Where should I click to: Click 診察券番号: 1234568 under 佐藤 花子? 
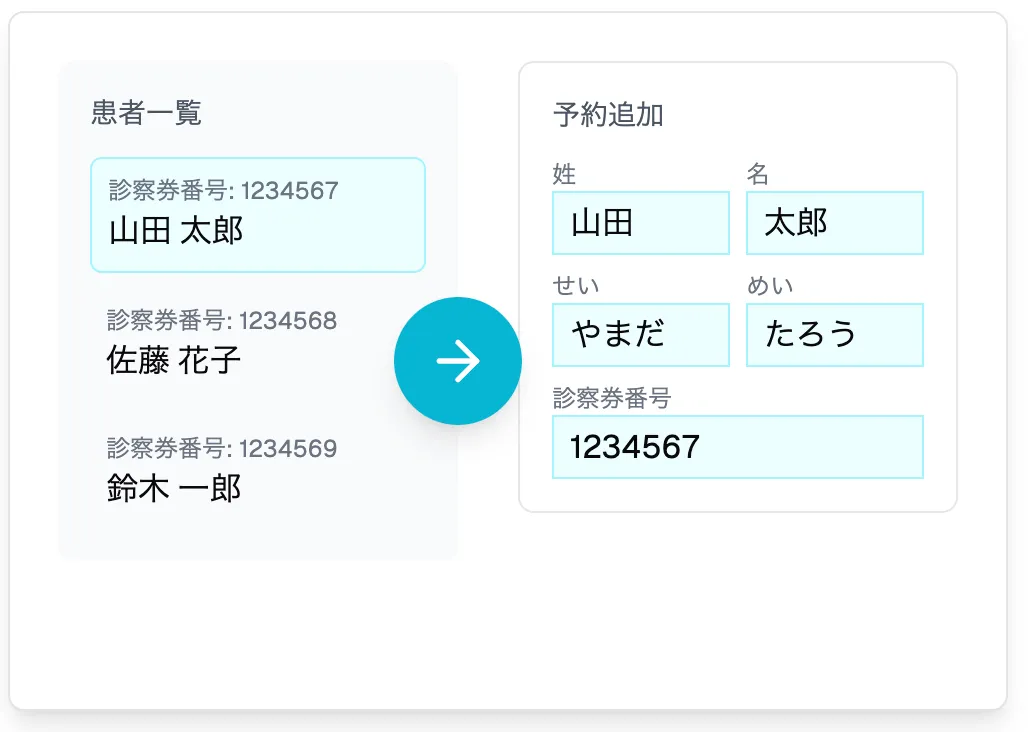pos(221,321)
